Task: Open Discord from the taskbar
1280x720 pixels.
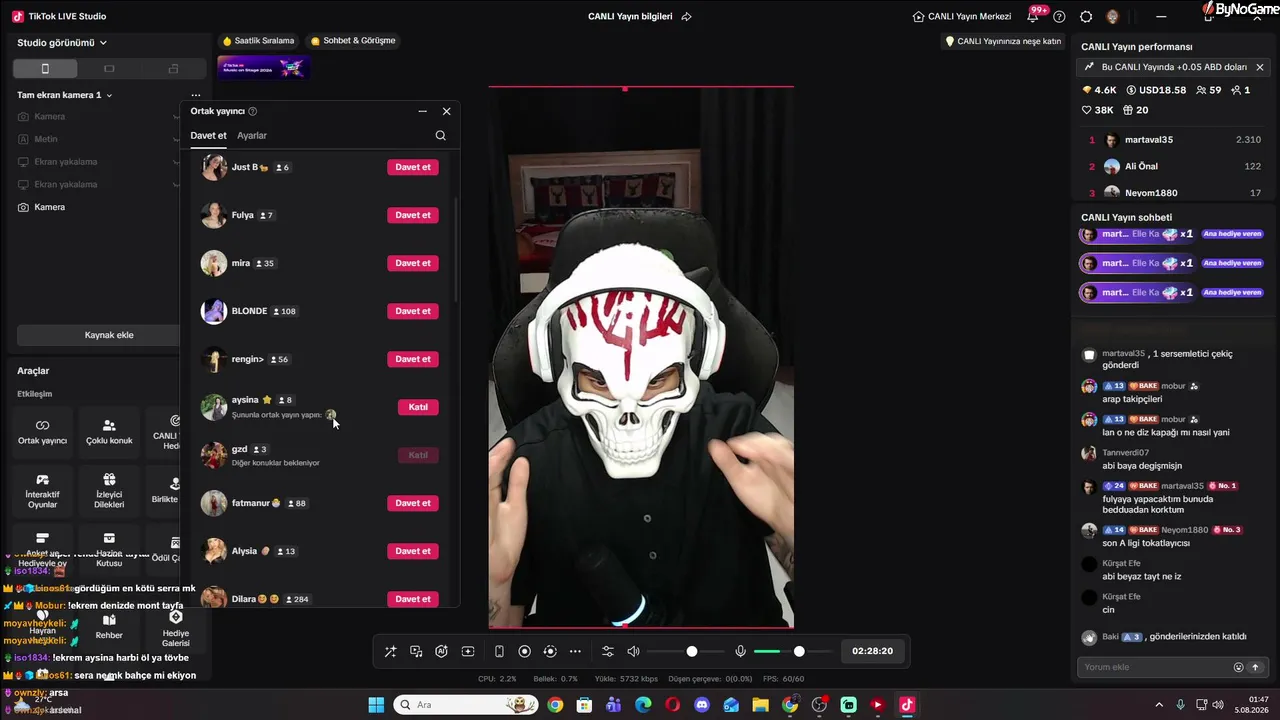Action: tap(701, 705)
